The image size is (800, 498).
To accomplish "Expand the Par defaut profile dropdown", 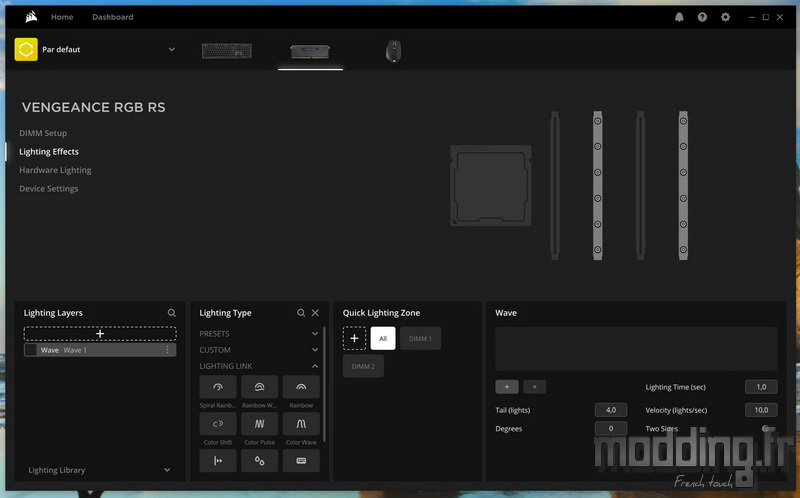I will click(171, 49).
